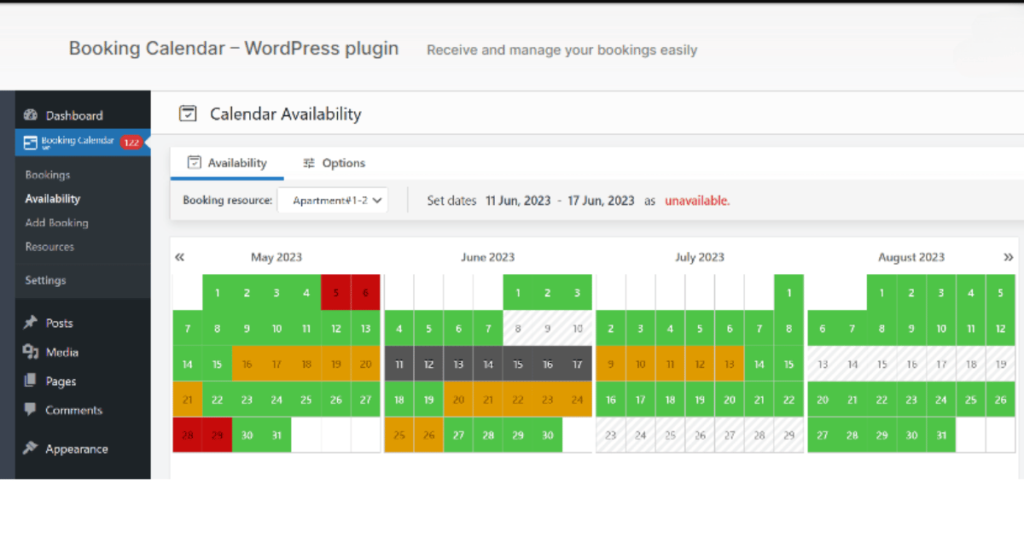Click the 122 notification badge

point(131,142)
